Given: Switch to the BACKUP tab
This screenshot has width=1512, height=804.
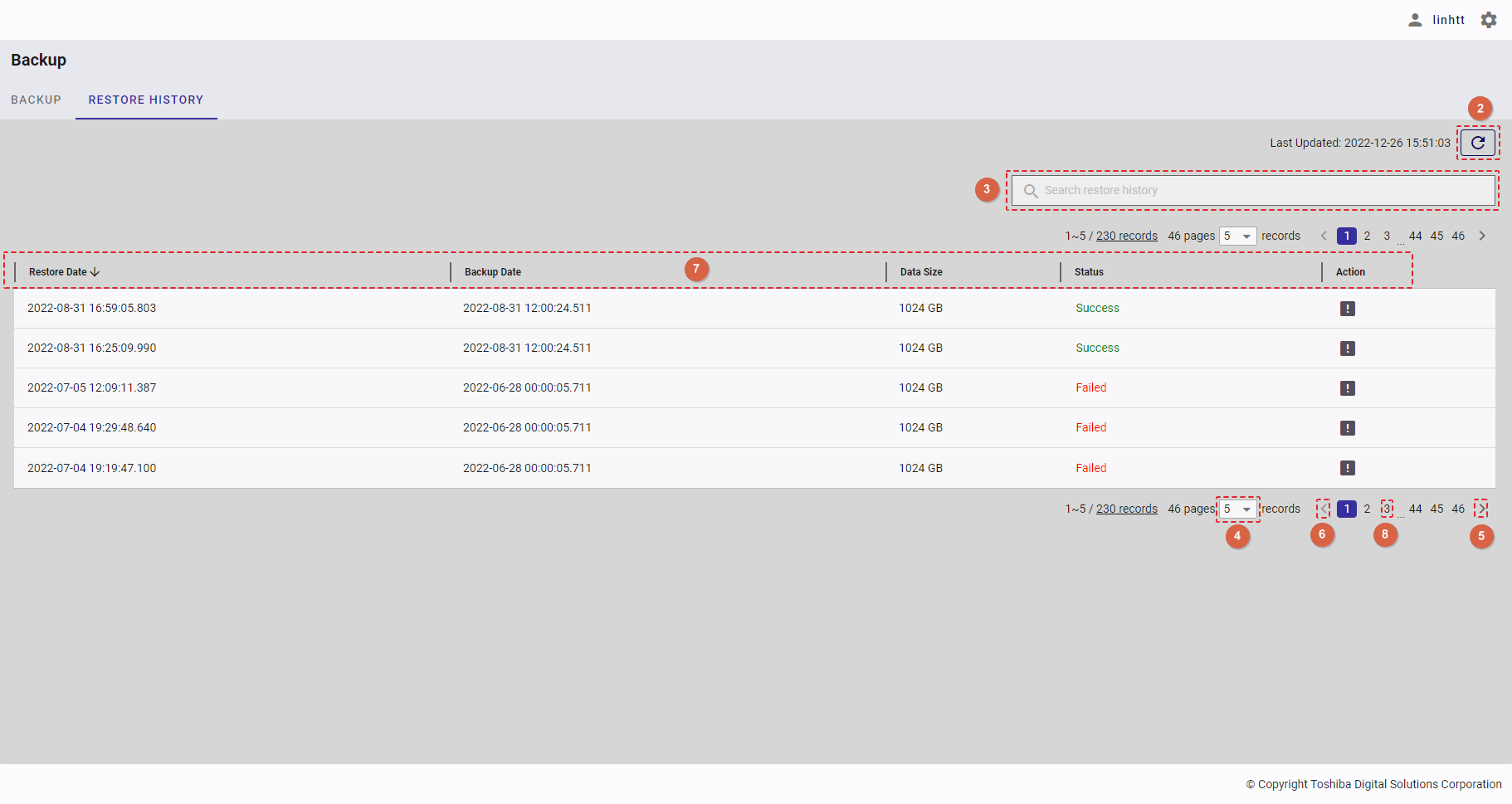Looking at the screenshot, I should 36,100.
